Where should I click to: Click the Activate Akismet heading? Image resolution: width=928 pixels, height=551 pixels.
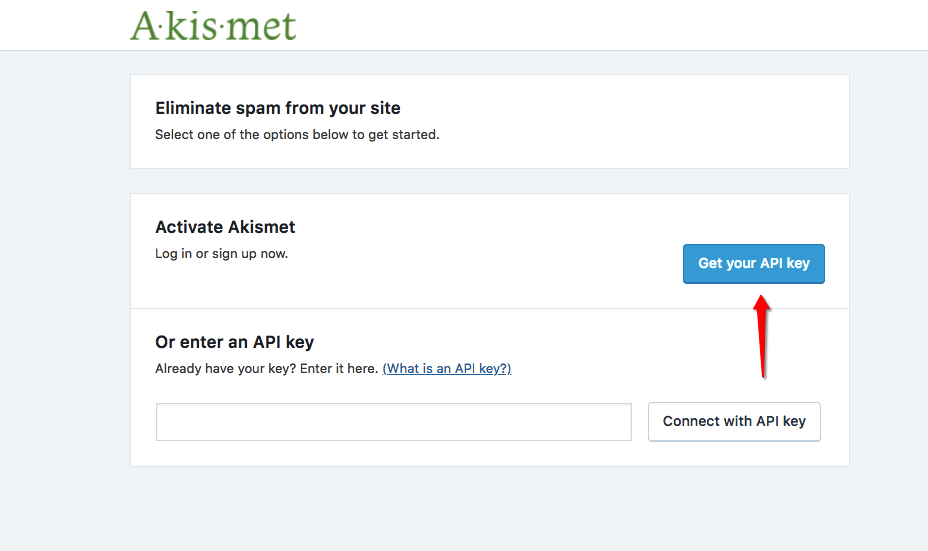click(225, 227)
